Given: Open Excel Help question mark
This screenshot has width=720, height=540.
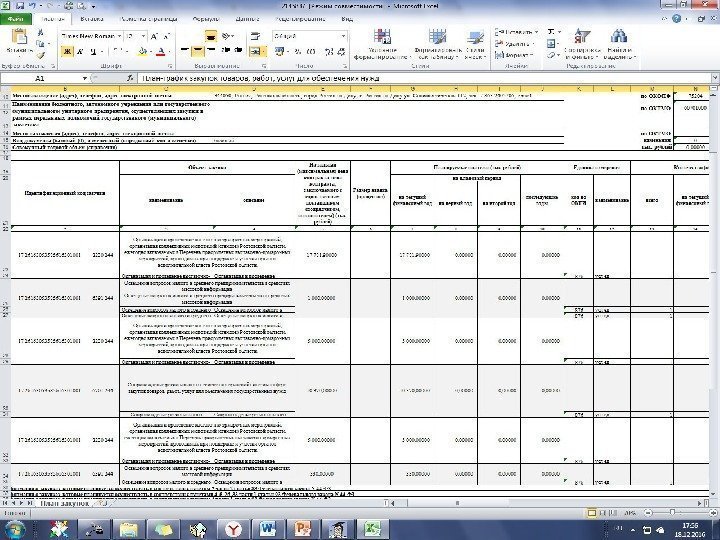Looking at the screenshot, I should pos(676,19).
